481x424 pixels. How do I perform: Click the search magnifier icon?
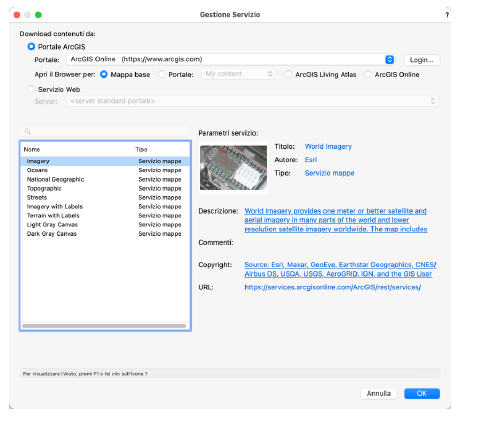click(x=28, y=131)
